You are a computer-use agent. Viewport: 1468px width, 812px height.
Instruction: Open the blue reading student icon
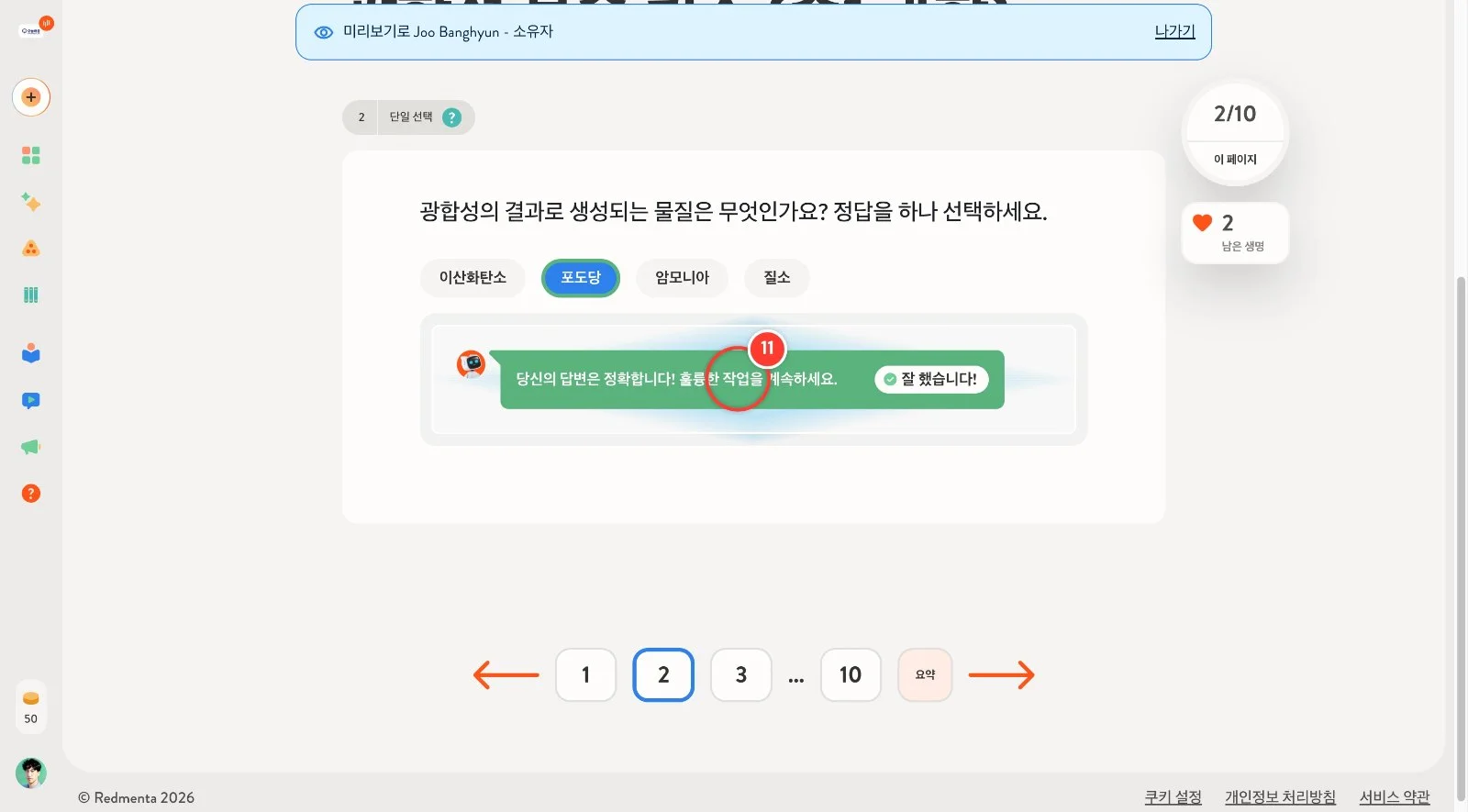tap(31, 353)
